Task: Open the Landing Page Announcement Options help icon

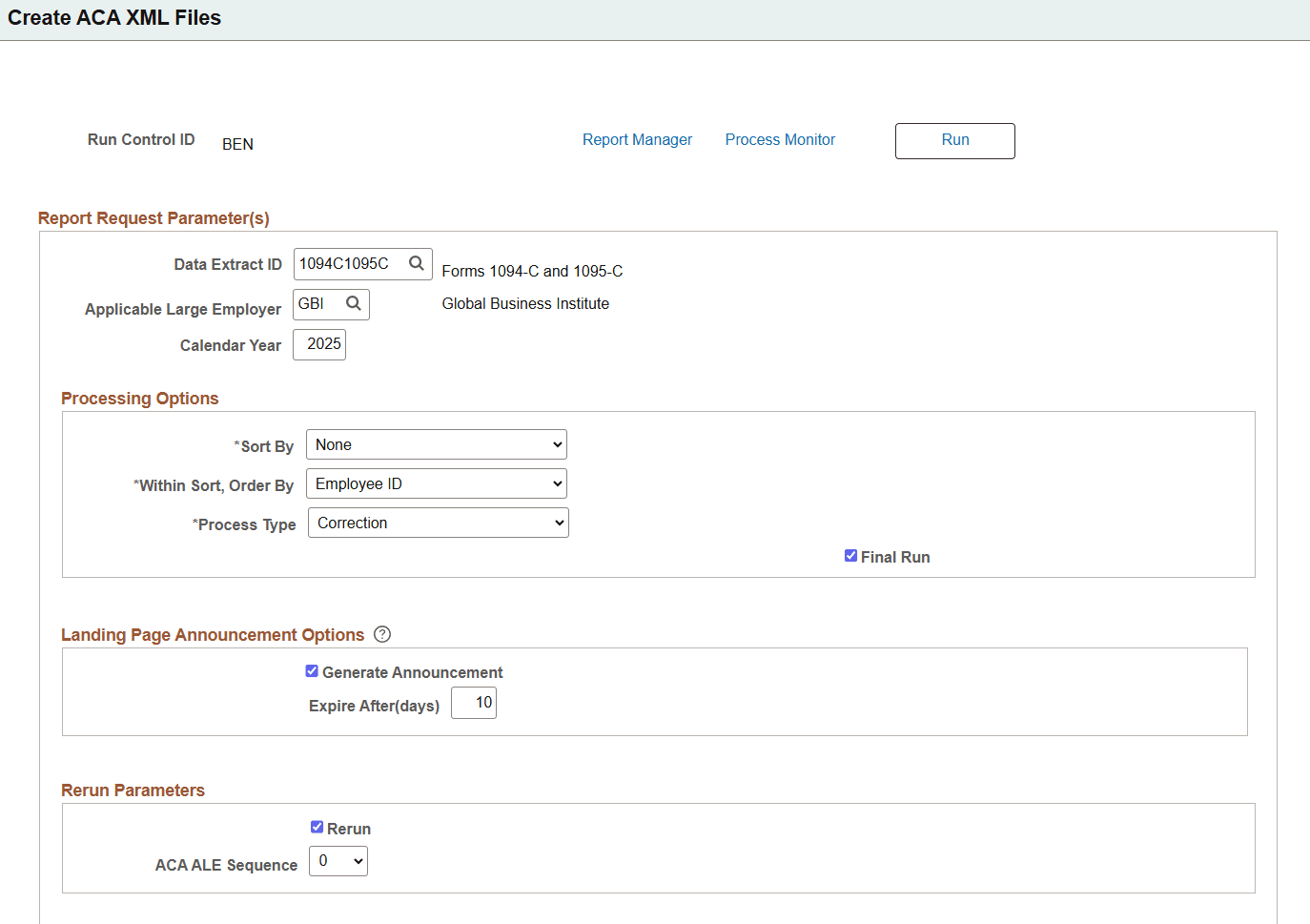Action: coord(382,634)
